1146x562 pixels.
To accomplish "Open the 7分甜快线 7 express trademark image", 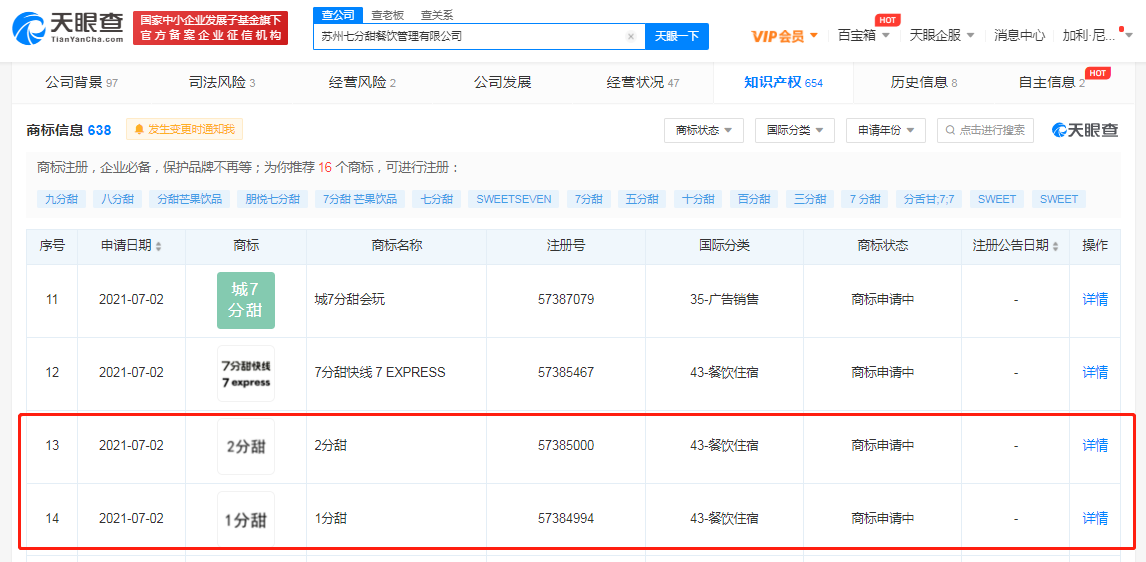I will pyautogui.click(x=246, y=373).
